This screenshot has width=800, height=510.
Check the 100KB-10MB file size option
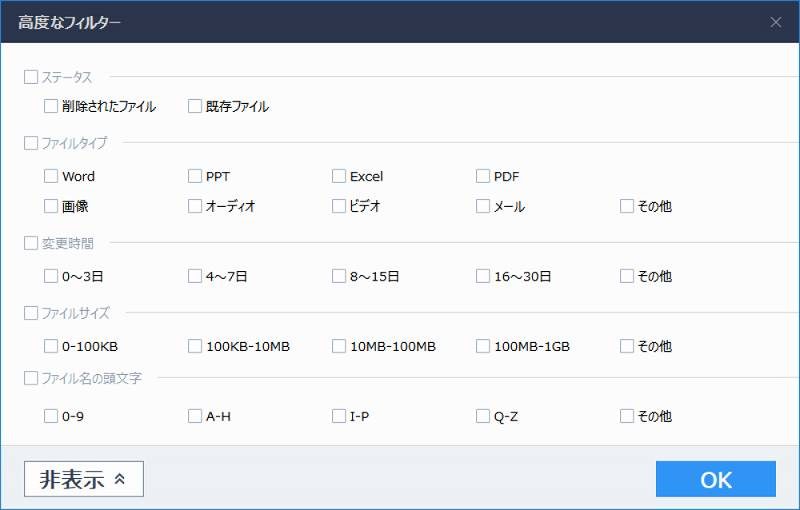[x=195, y=346]
